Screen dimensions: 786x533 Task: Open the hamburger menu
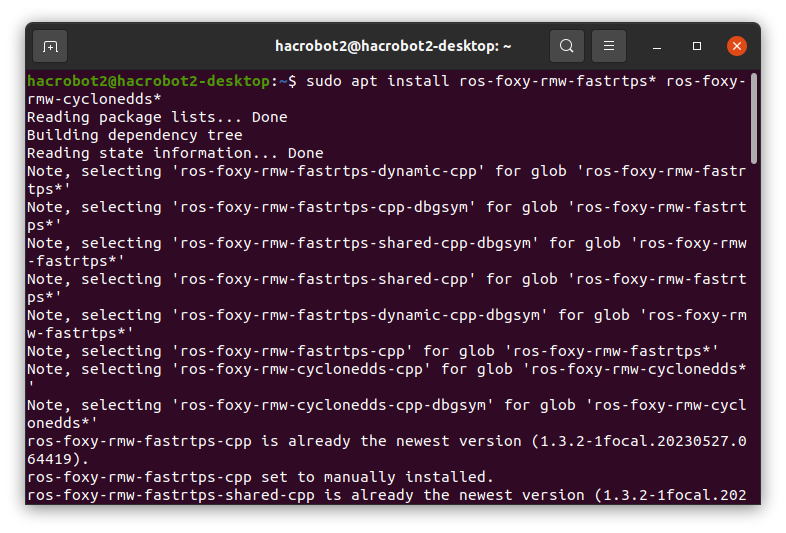[609, 46]
